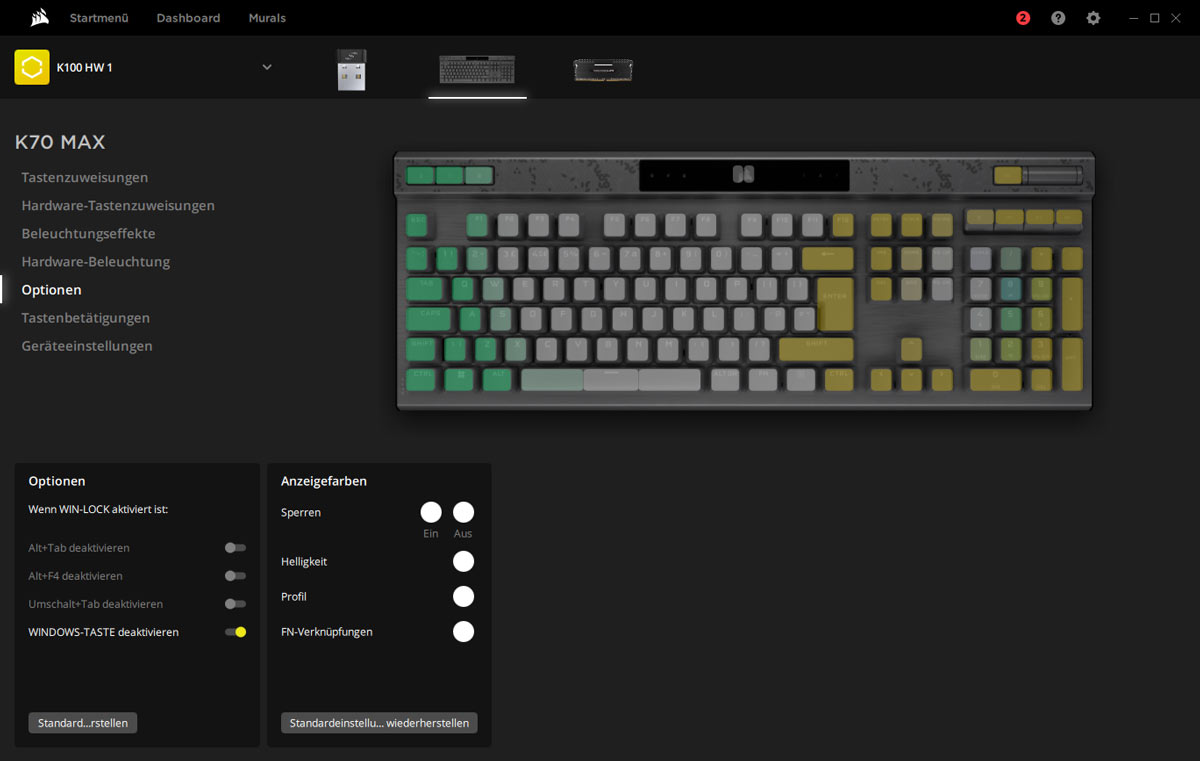Click the K70 MAX device heading

pyautogui.click(x=60, y=142)
